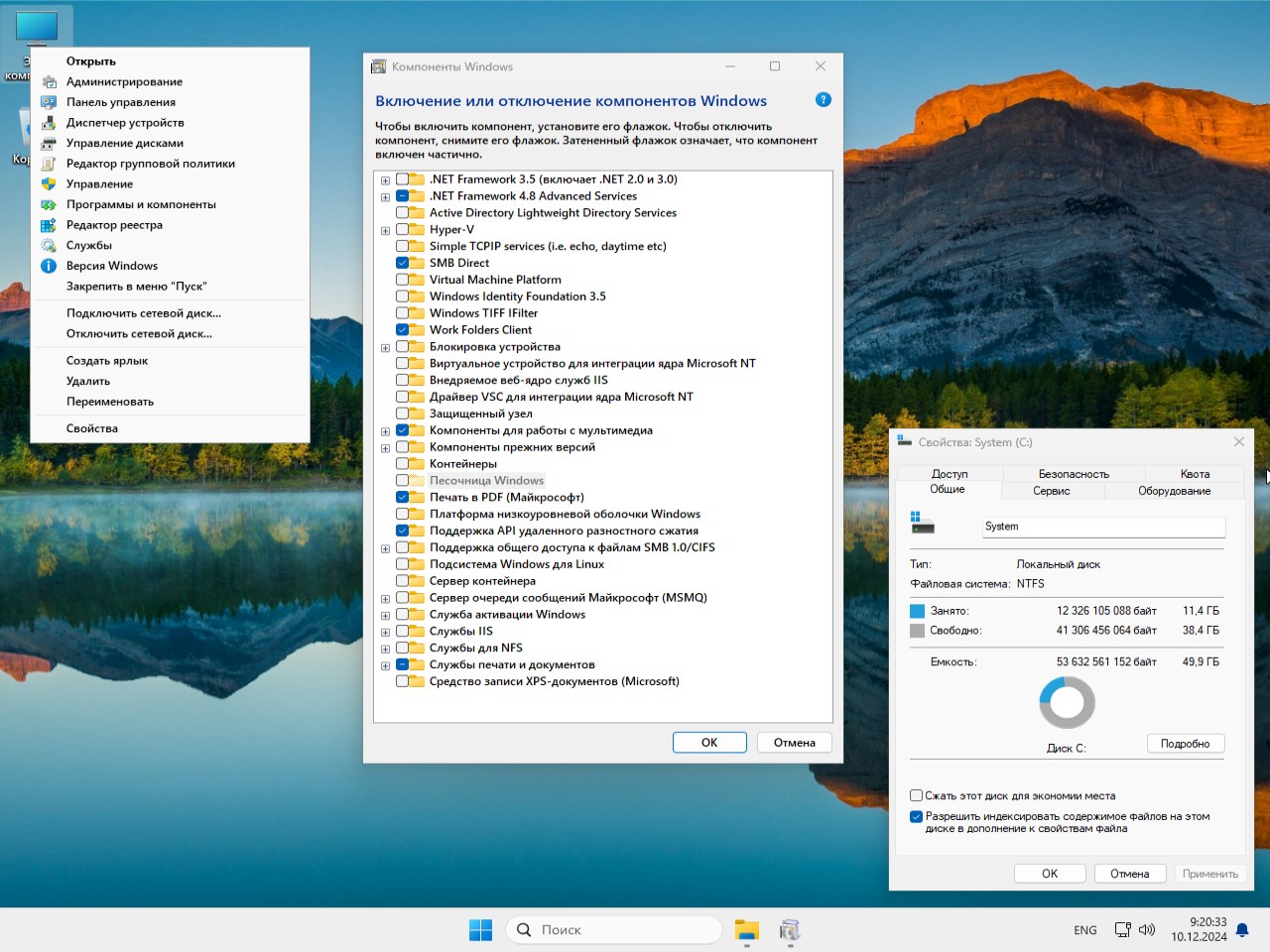Screen dimensions: 1270x952
Task: Check Windows TIFF IFilter checkbox
Action: coord(402,313)
